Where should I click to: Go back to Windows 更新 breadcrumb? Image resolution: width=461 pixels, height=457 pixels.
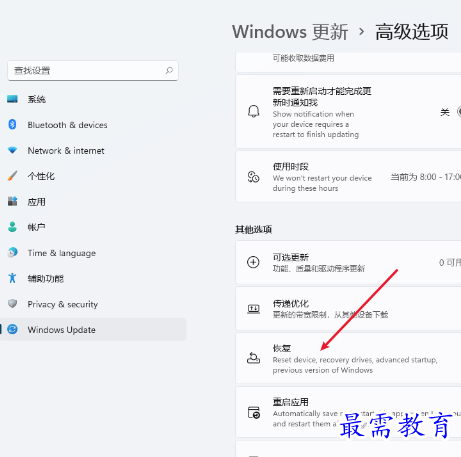(x=290, y=32)
